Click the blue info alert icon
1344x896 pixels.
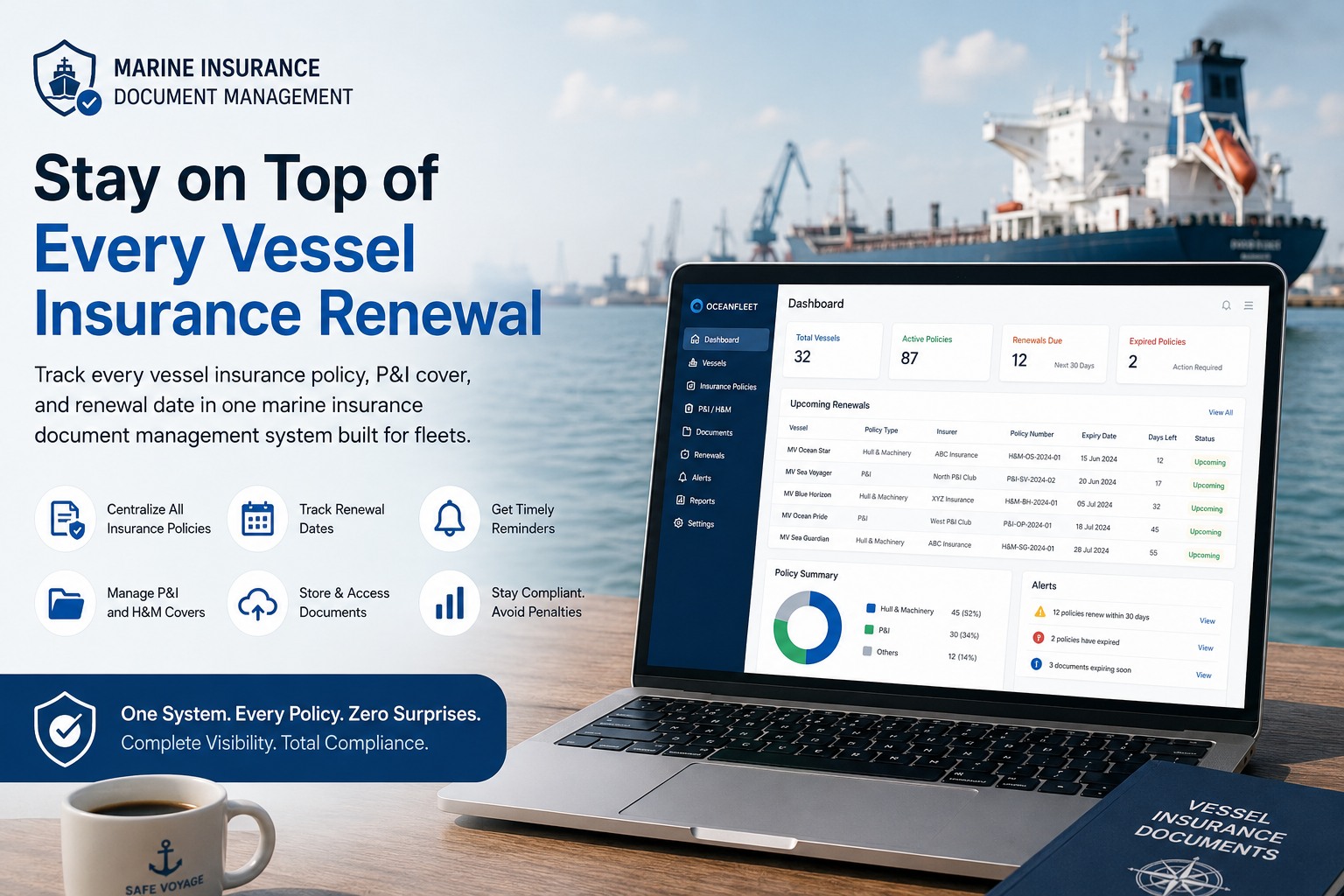coord(1036,664)
